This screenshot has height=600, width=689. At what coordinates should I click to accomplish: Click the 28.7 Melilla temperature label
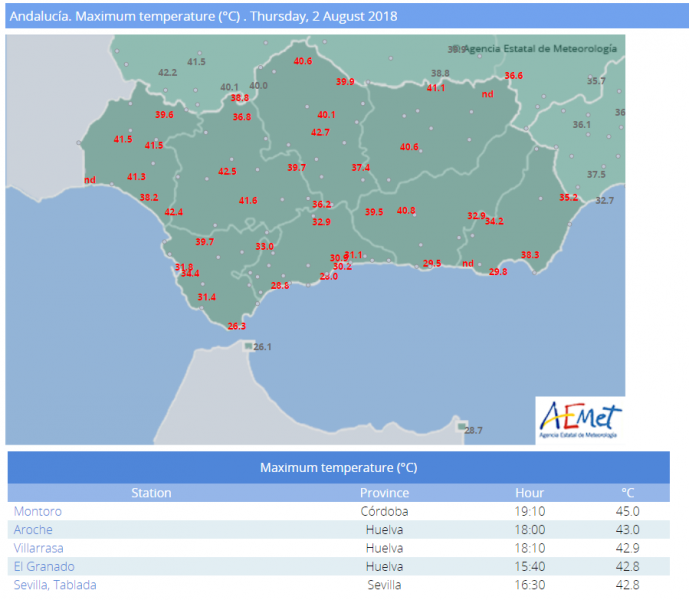(x=473, y=430)
